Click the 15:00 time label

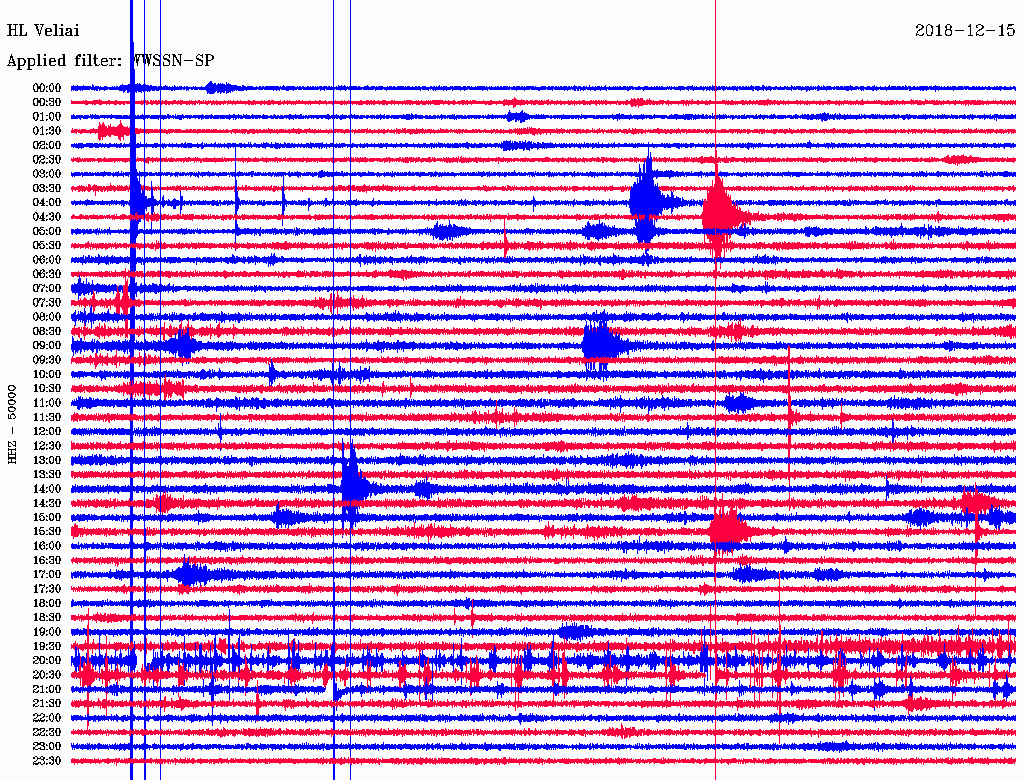tap(47, 517)
